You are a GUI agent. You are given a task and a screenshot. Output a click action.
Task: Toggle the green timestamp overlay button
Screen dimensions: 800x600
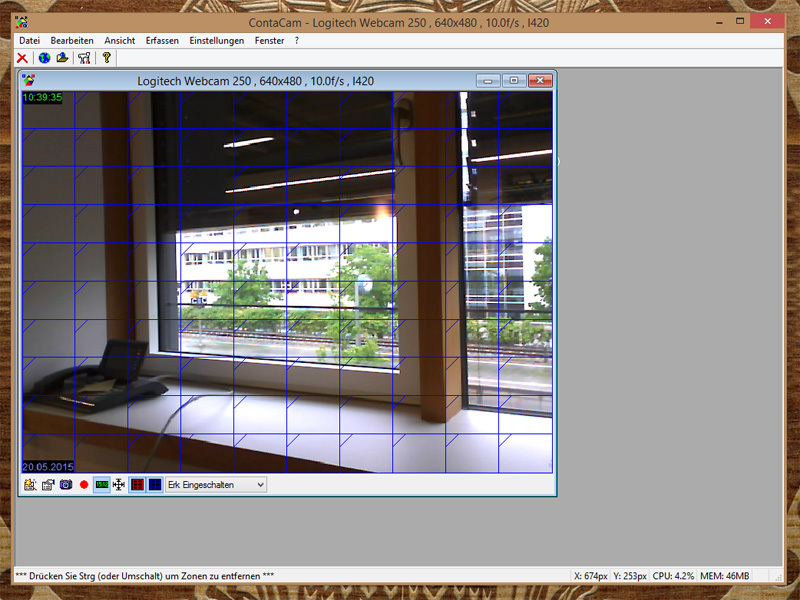coord(102,485)
